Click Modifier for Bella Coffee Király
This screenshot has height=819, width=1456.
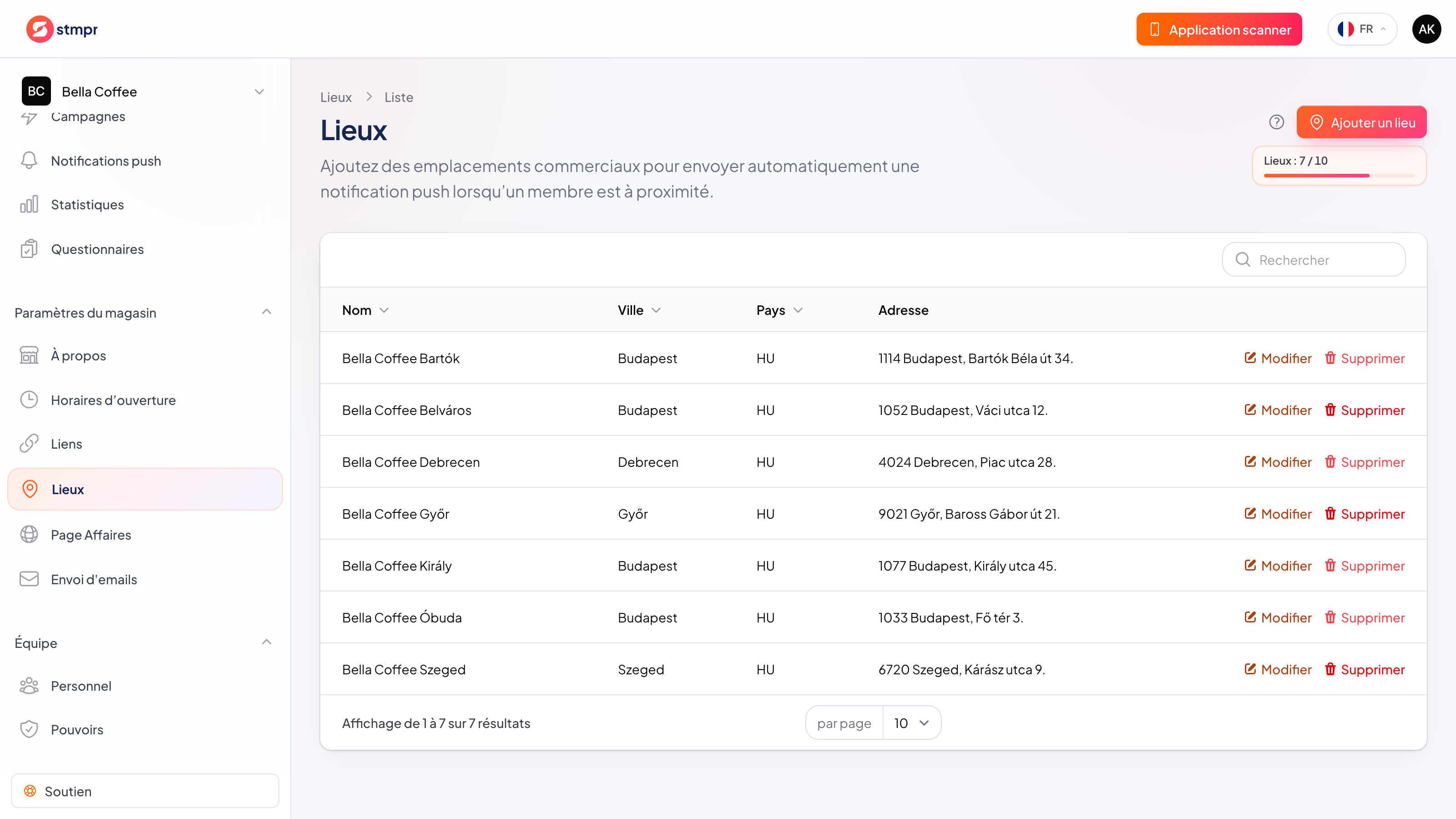[x=1277, y=565]
